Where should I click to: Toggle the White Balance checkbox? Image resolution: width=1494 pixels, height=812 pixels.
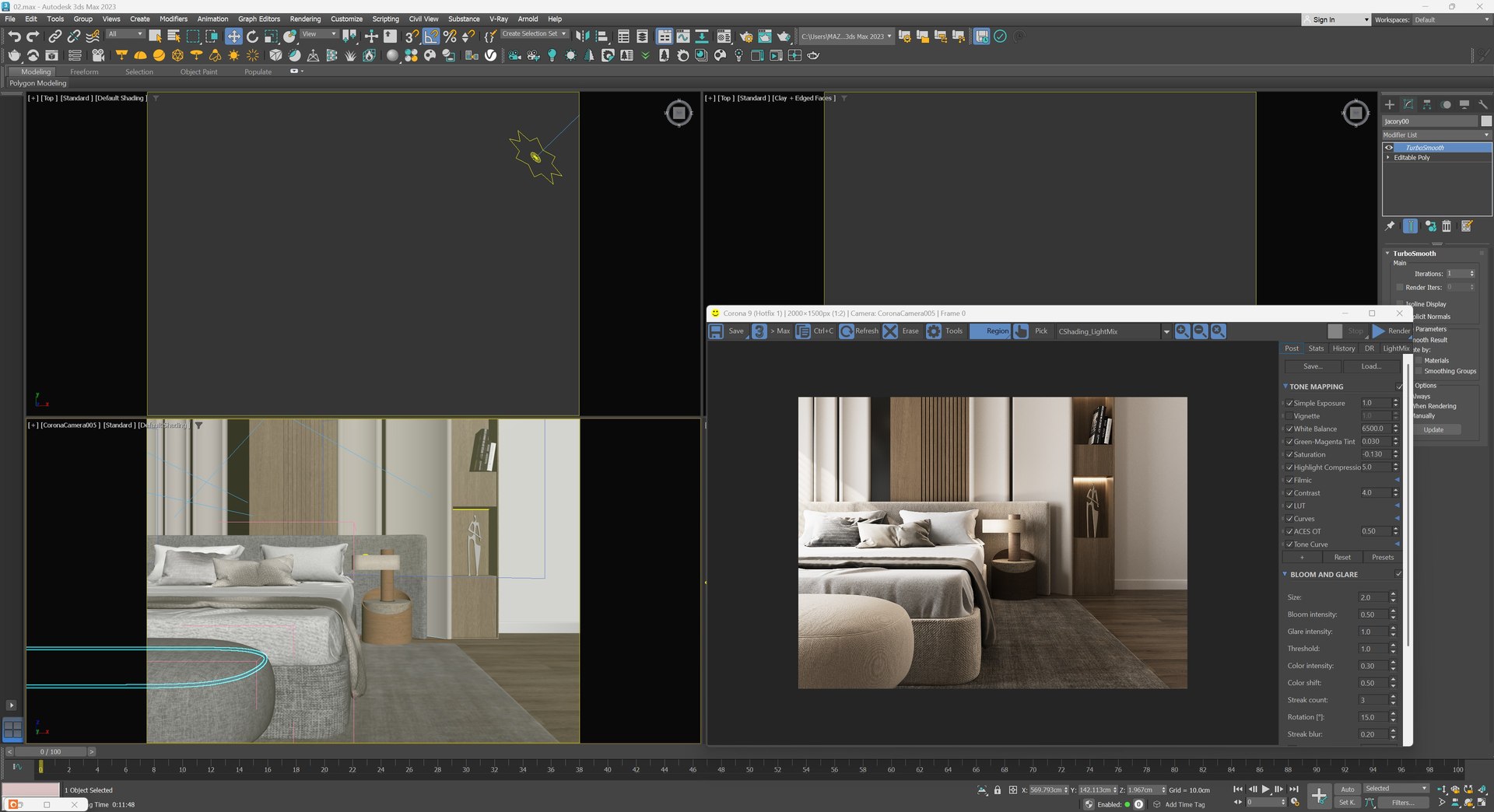[1289, 429]
